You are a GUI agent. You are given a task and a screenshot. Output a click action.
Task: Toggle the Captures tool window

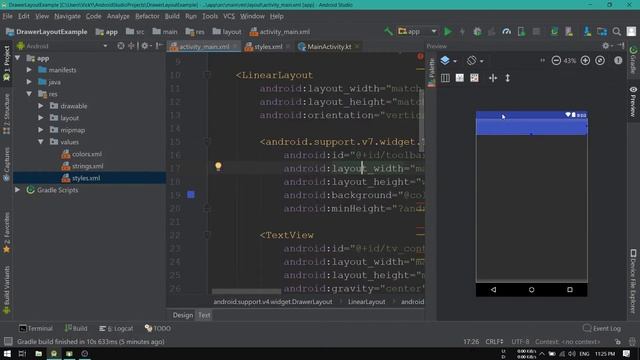pos(7,164)
